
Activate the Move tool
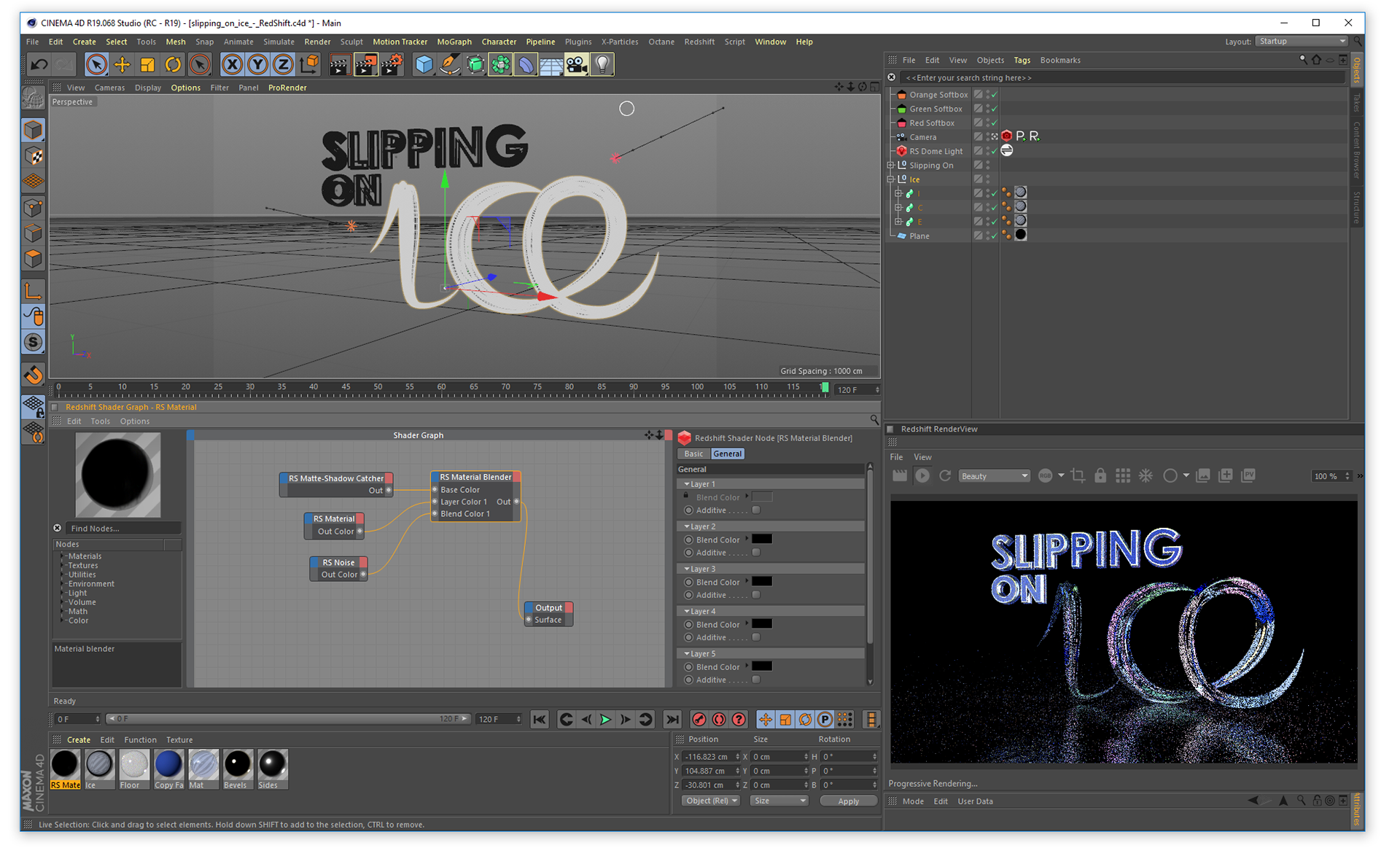(x=122, y=64)
